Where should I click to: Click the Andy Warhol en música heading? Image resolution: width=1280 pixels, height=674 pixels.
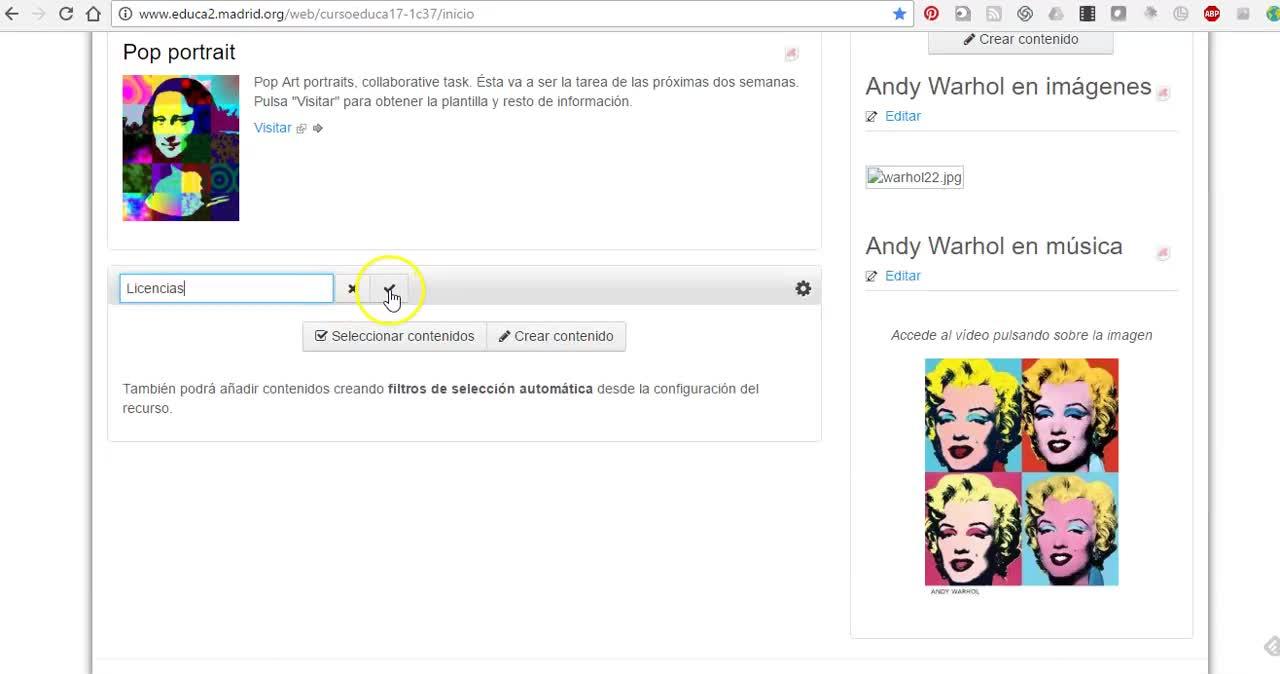pyautogui.click(x=994, y=246)
